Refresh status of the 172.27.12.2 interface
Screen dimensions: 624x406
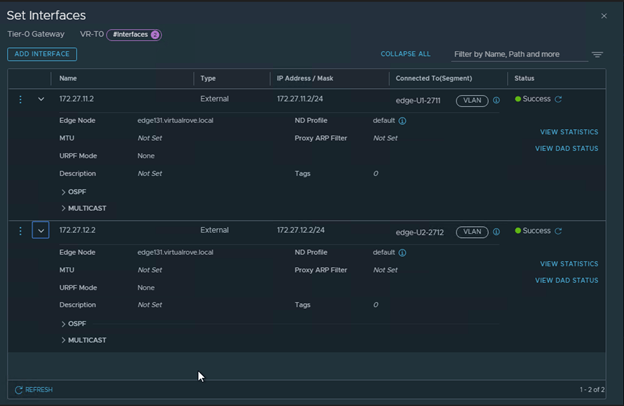point(558,231)
